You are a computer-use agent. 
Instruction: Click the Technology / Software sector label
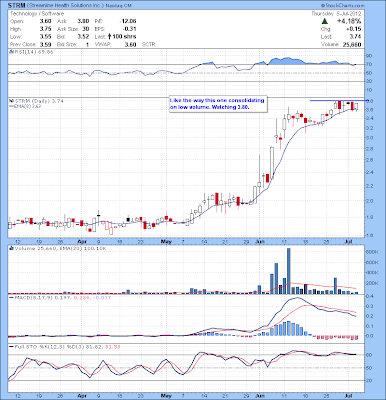click(x=37, y=14)
